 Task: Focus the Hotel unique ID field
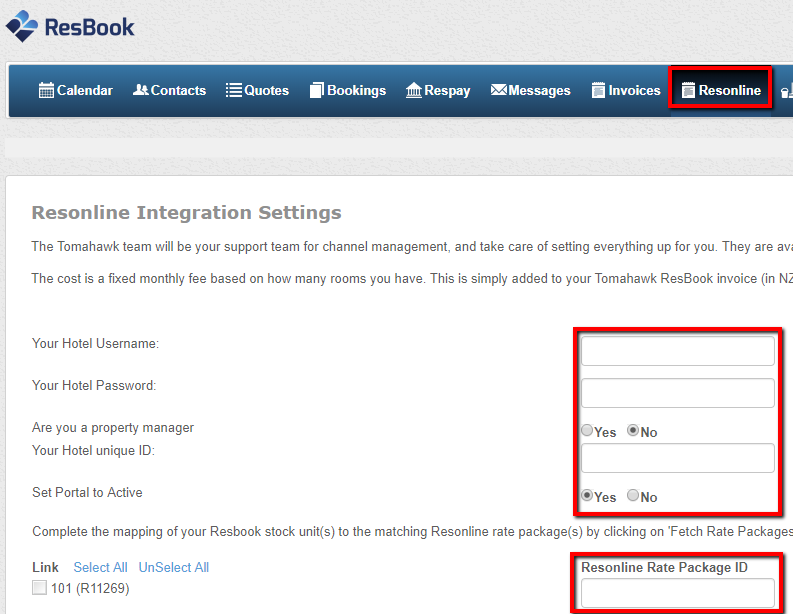pyautogui.click(x=678, y=458)
